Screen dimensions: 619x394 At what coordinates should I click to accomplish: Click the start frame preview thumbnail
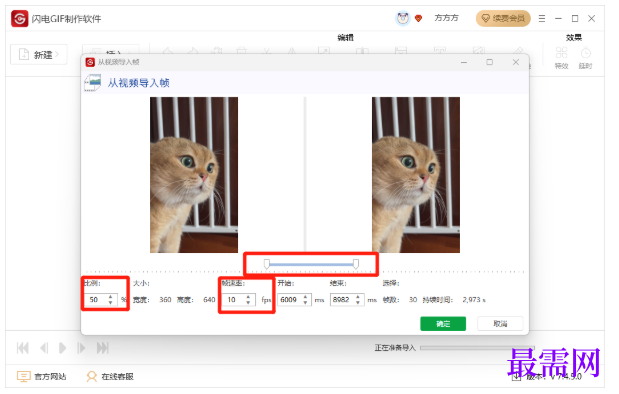click(x=194, y=175)
